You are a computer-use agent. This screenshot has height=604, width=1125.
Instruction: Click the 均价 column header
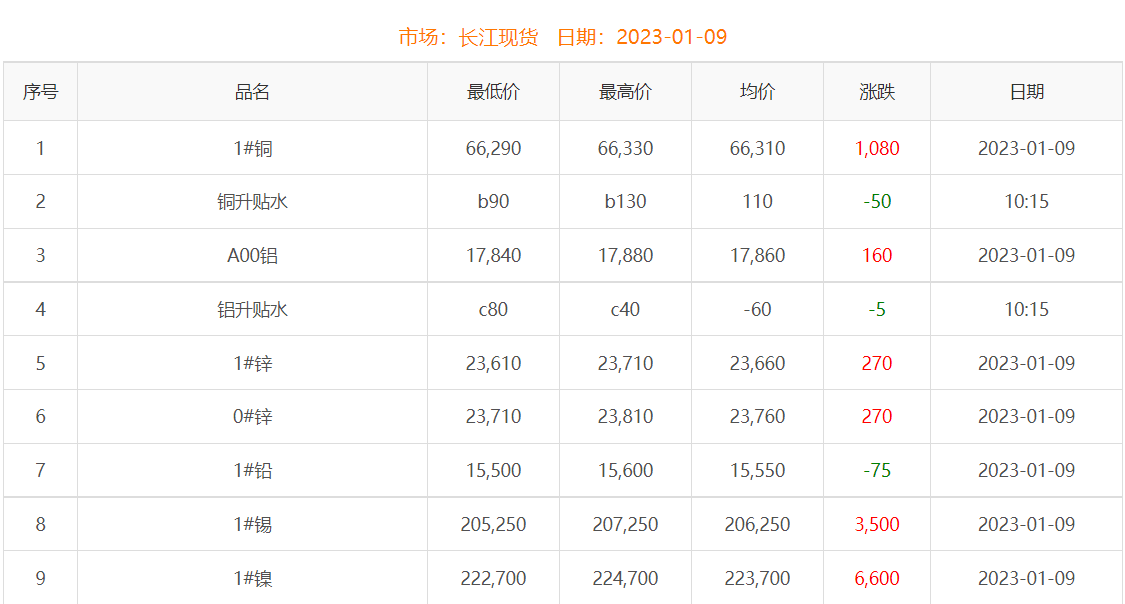point(757,92)
